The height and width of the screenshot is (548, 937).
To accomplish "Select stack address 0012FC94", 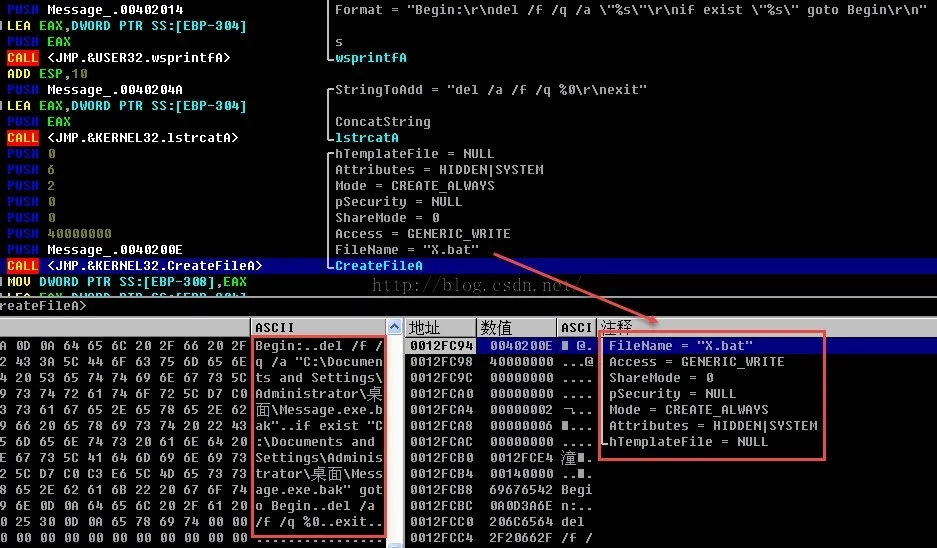I will (x=441, y=346).
